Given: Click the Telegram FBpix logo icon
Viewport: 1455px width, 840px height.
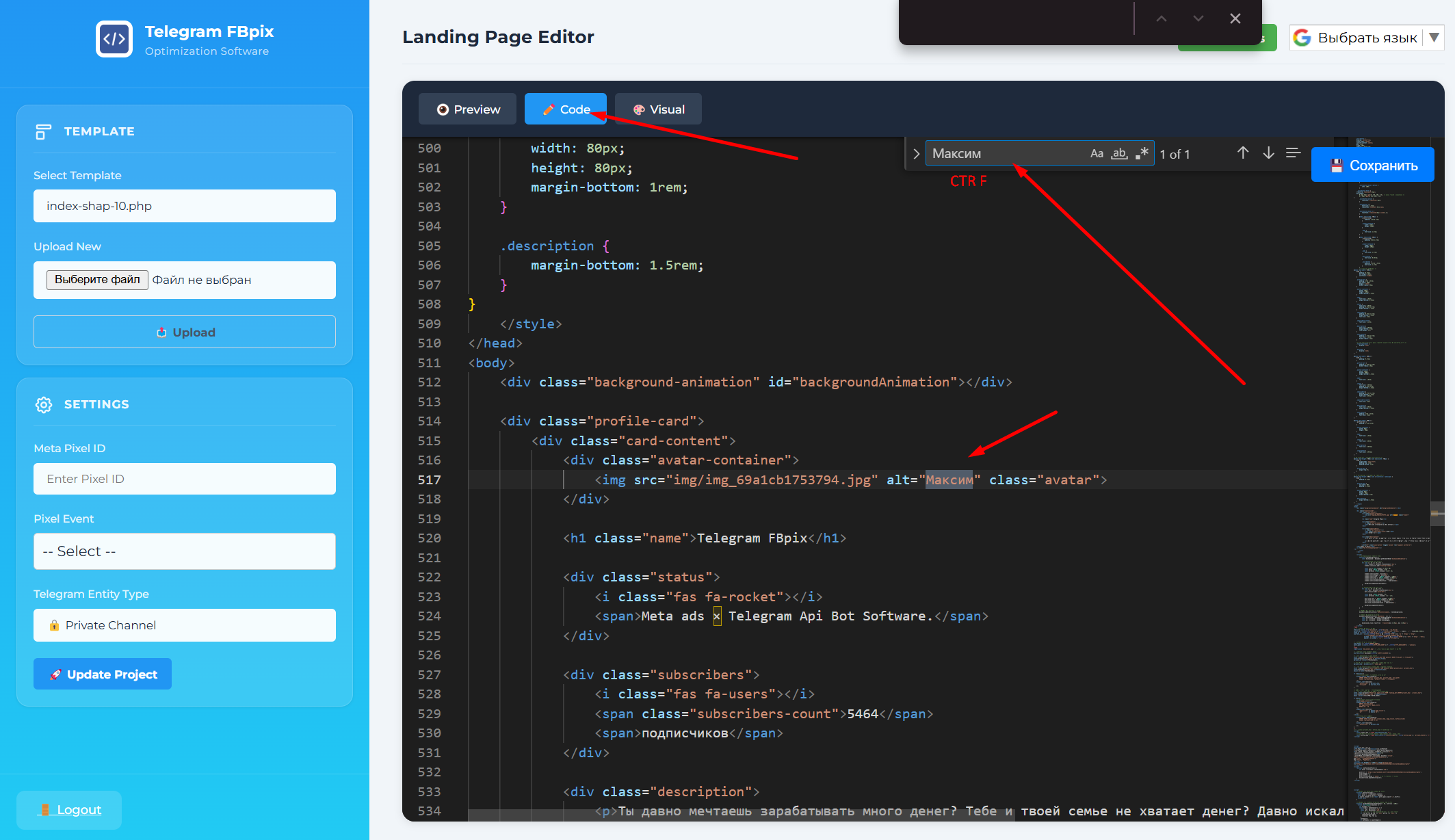Looking at the screenshot, I should 114,39.
